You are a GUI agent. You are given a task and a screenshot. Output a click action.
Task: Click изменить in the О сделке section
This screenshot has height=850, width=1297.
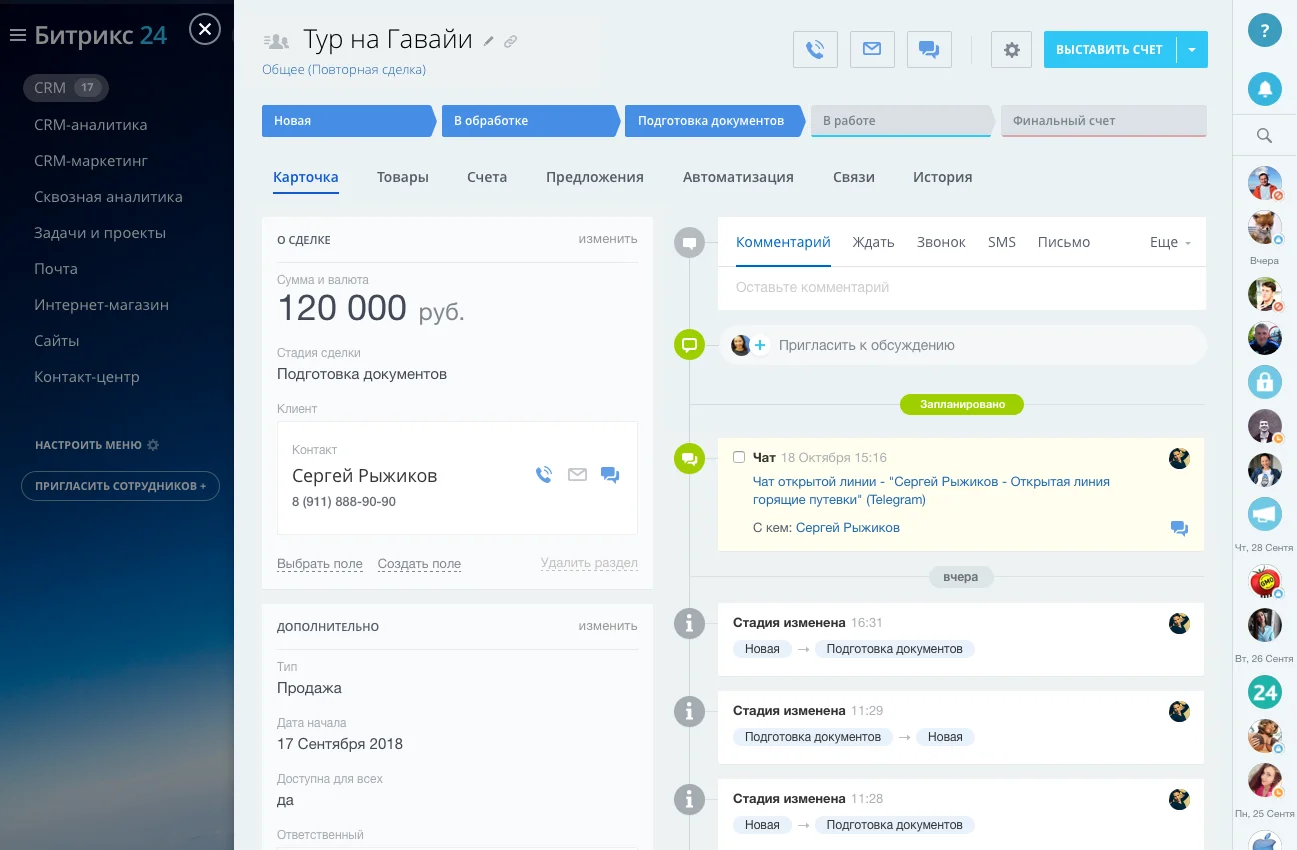click(x=607, y=239)
